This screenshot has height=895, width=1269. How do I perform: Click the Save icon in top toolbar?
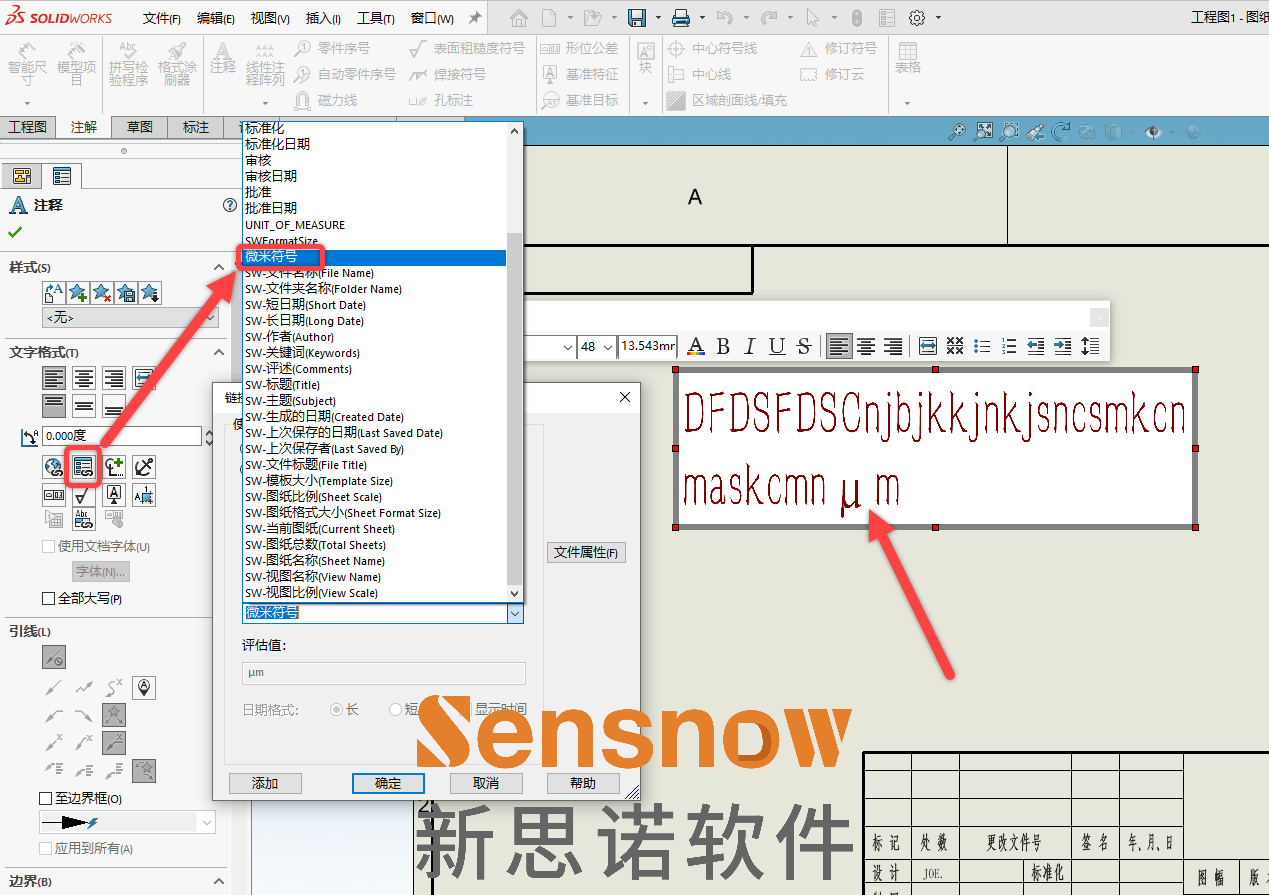pyautogui.click(x=637, y=18)
